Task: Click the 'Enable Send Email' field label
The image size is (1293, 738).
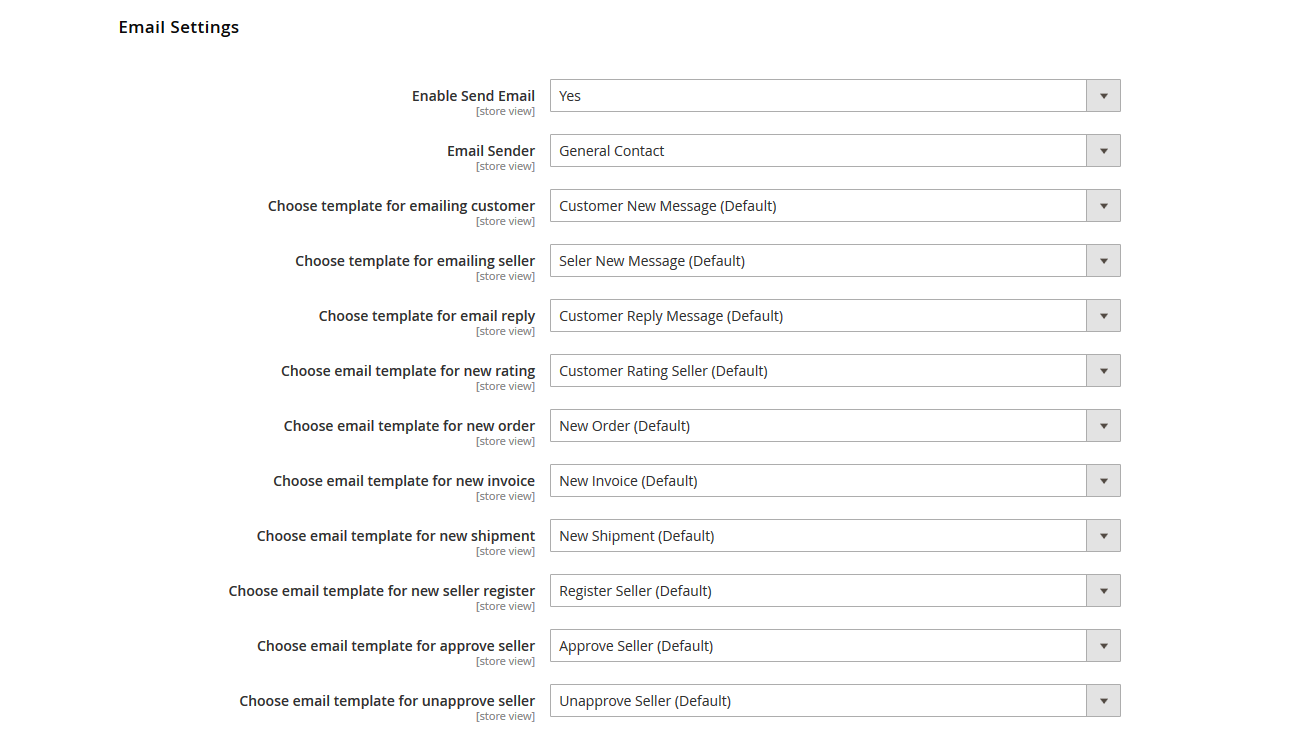Action: (x=473, y=96)
